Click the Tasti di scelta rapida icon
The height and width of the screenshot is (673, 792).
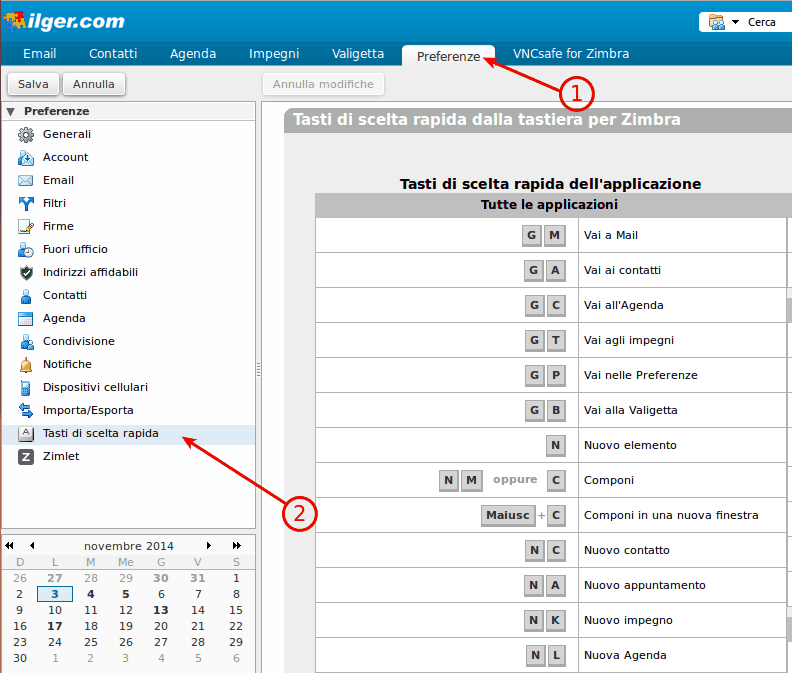(x=26, y=434)
